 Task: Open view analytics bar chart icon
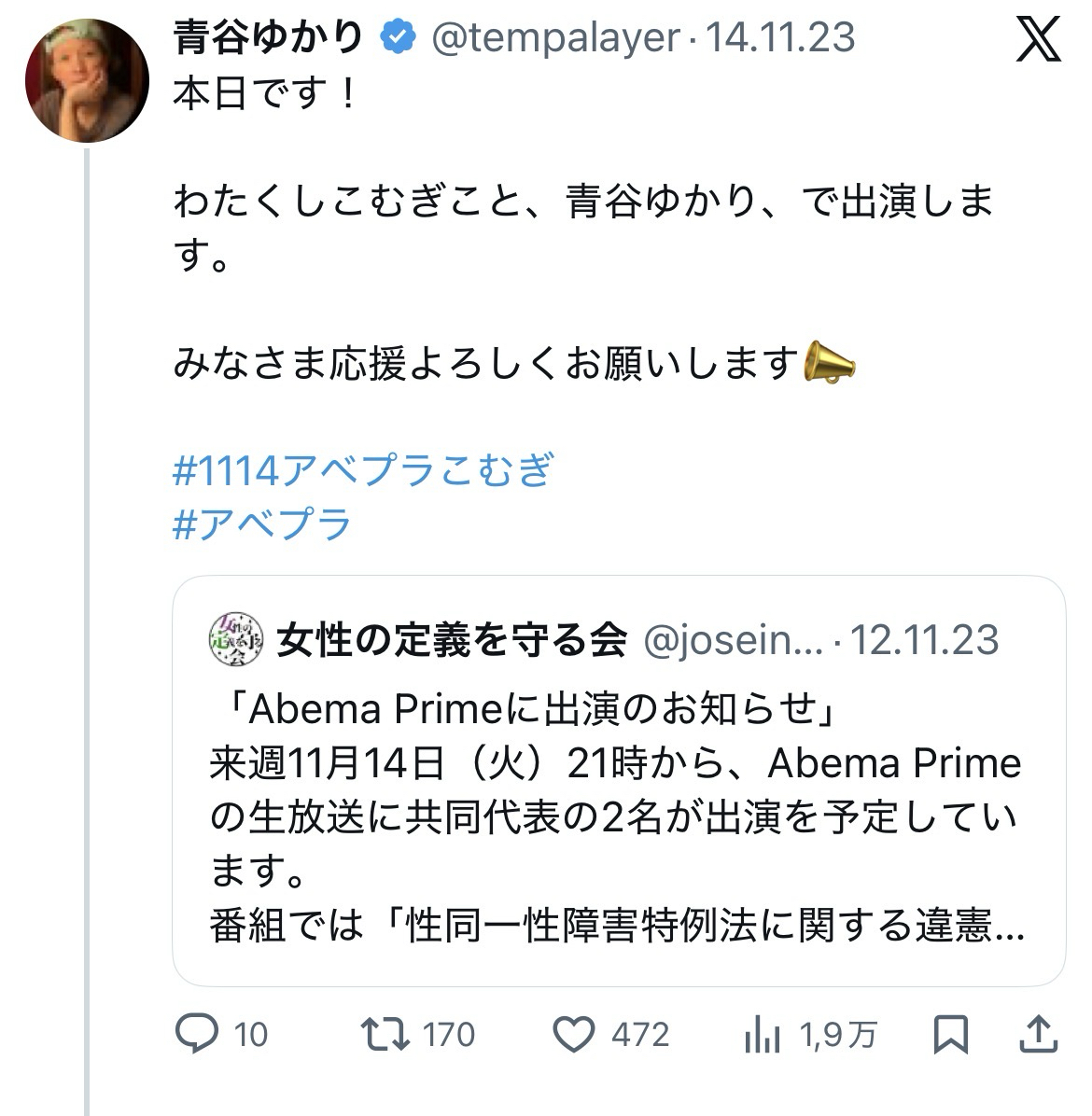(x=762, y=1034)
